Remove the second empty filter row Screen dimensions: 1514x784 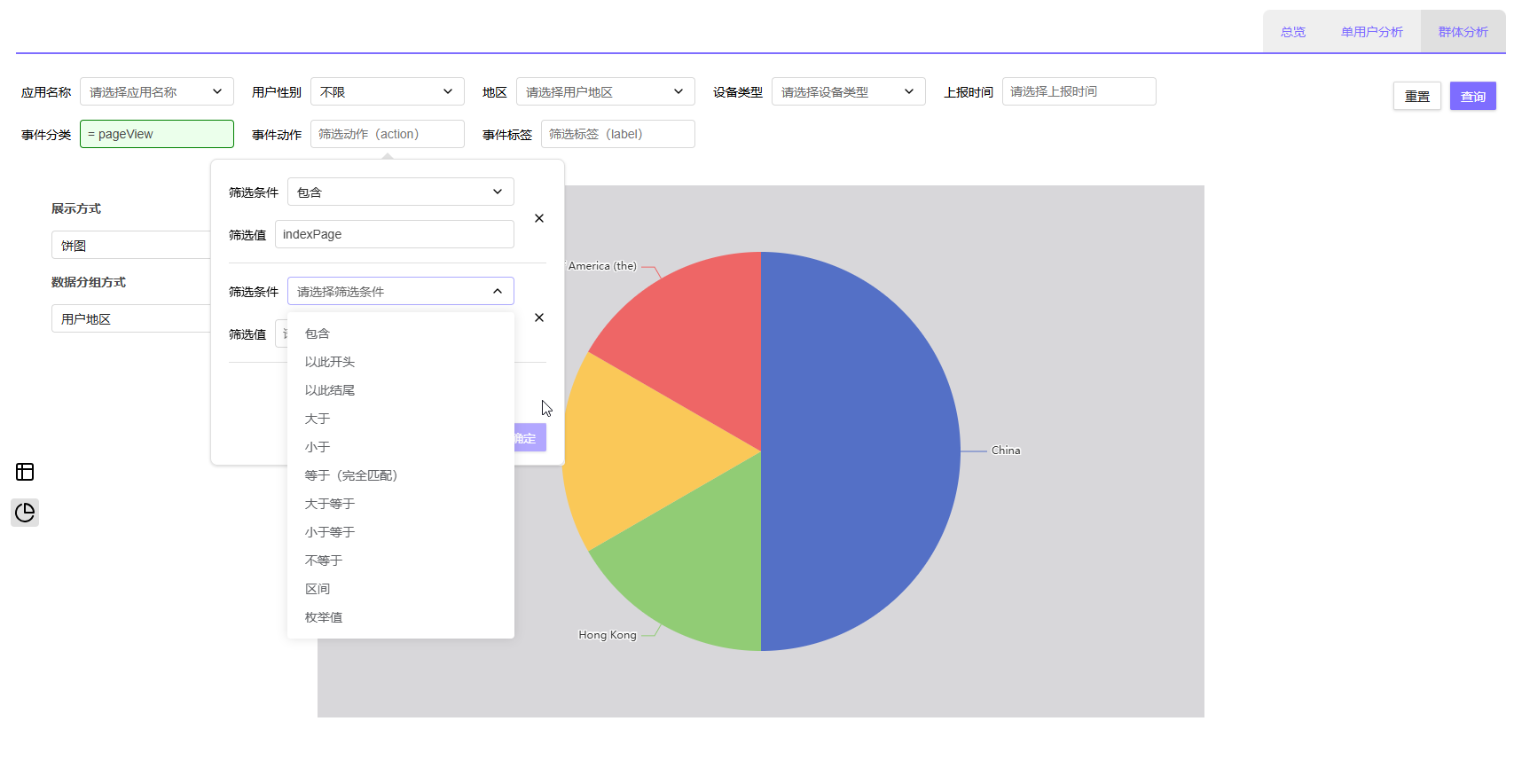[x=539, y=318]
